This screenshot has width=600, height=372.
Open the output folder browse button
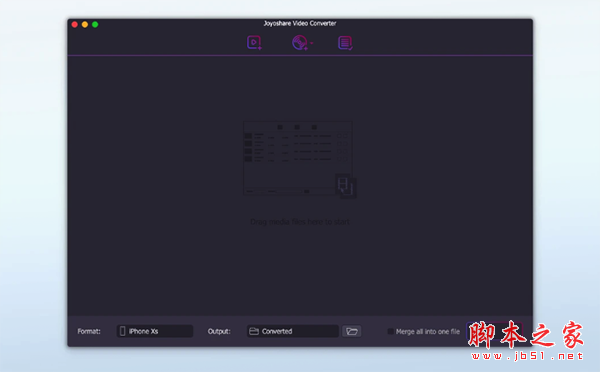coord(352,331)
